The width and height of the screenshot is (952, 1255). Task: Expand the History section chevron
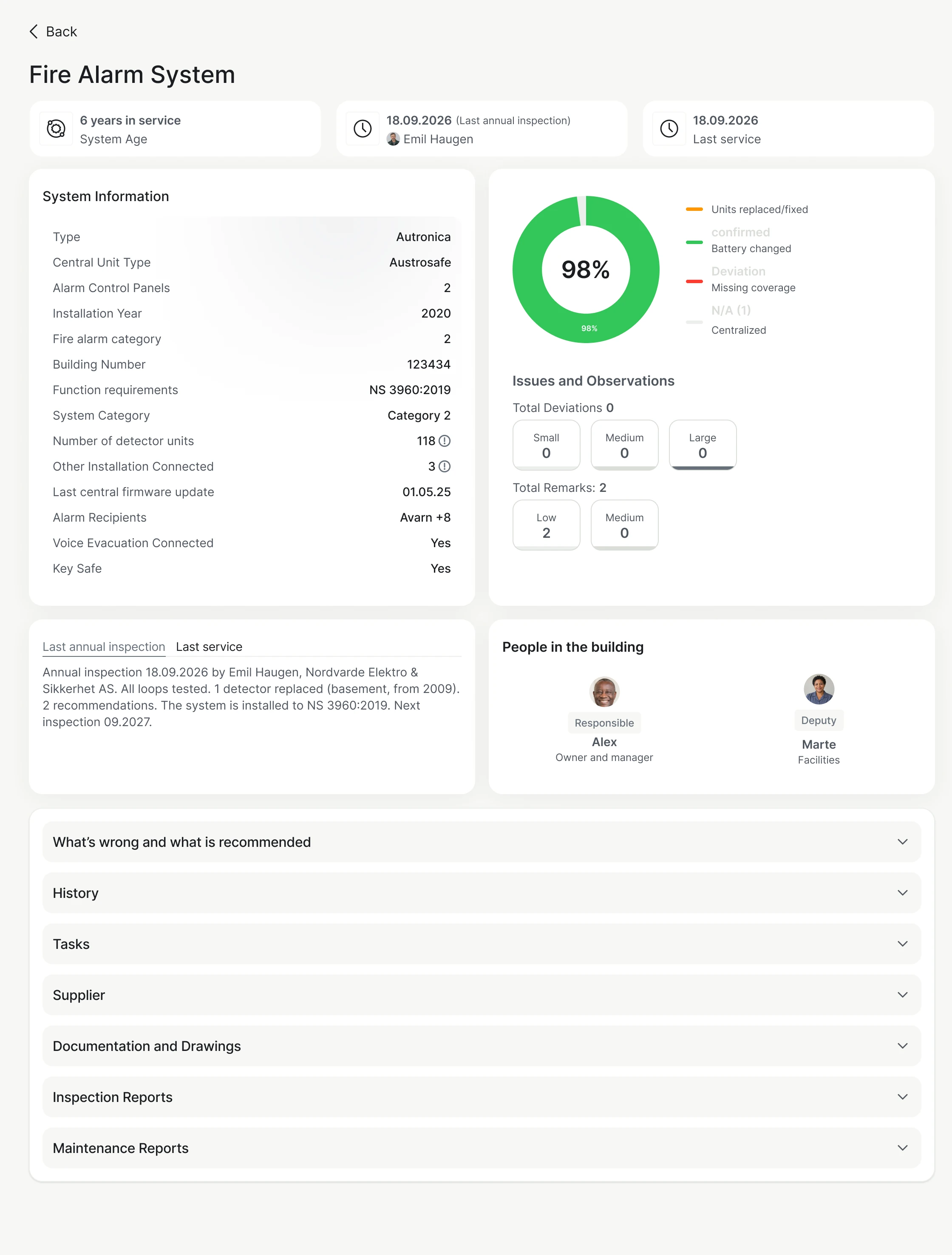point(902,893)
